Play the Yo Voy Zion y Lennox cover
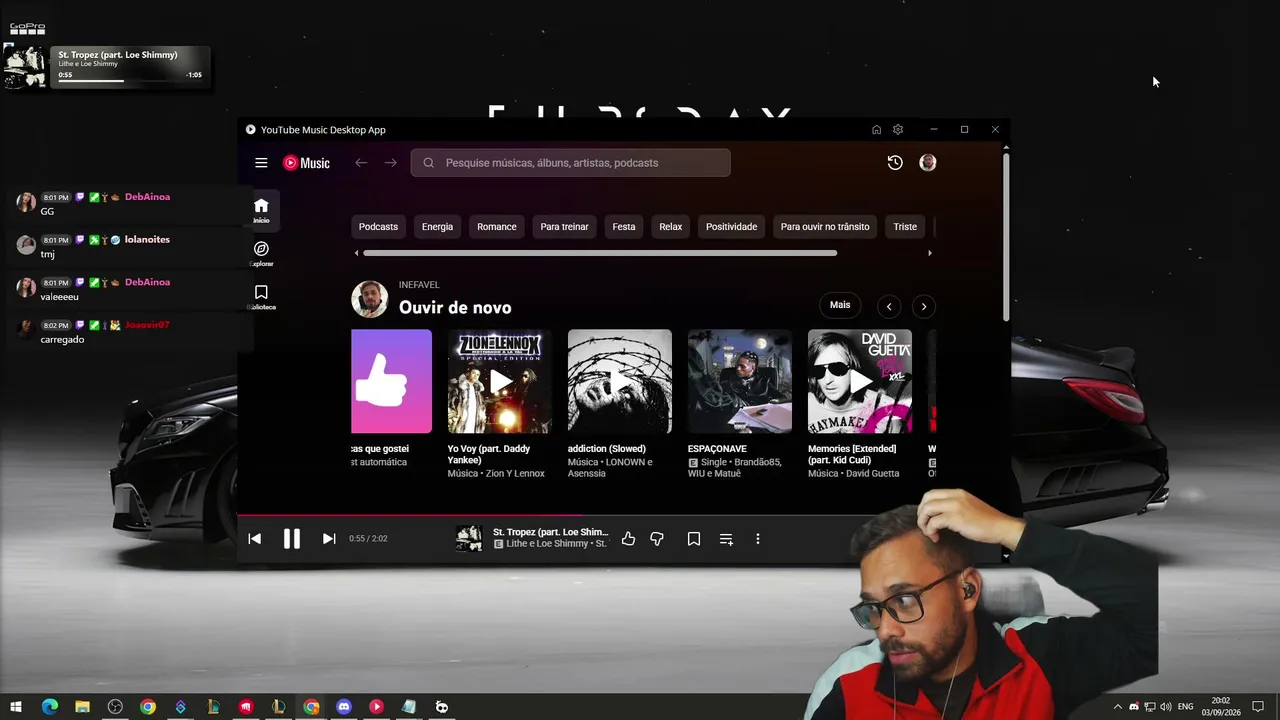 (500, 381)
